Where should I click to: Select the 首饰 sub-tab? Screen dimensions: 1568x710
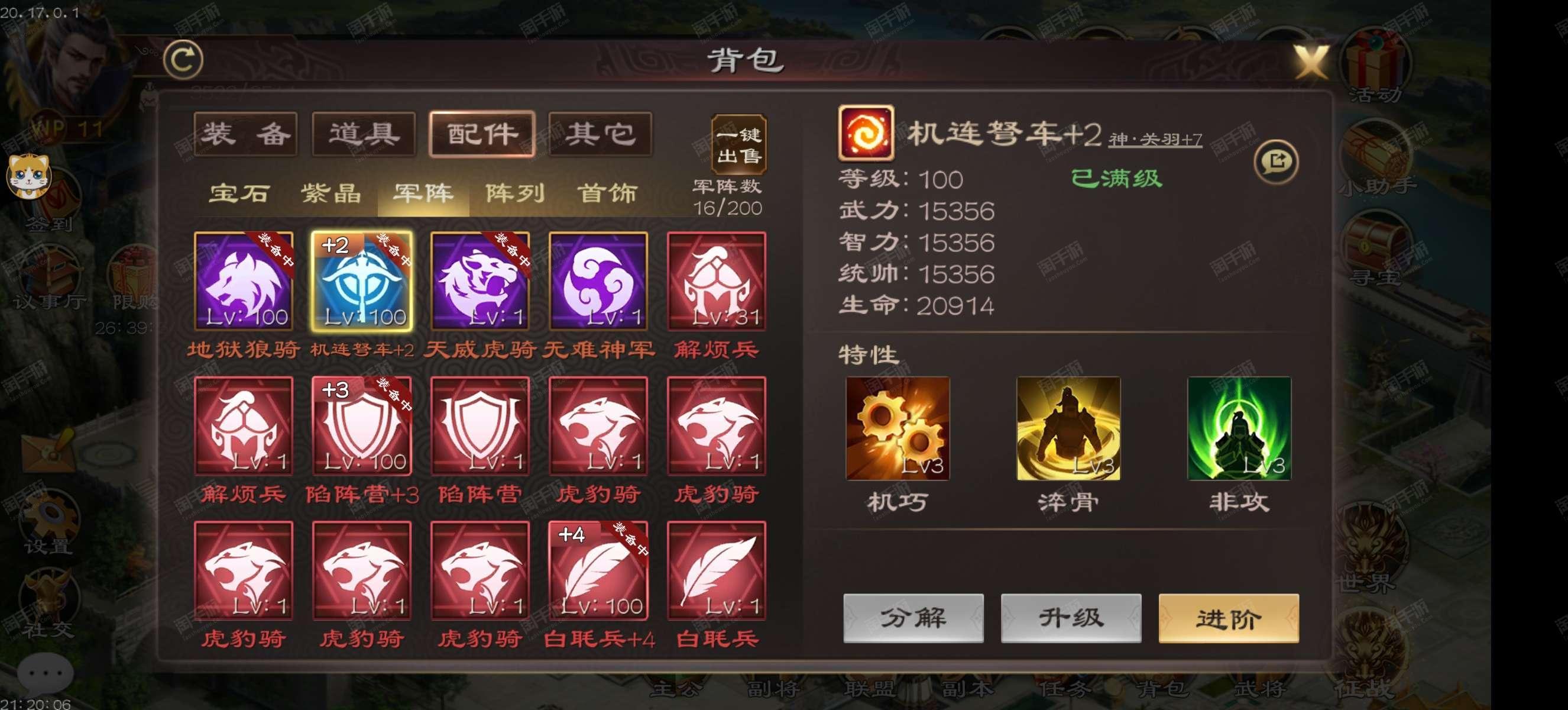click(x=607, y=193)
